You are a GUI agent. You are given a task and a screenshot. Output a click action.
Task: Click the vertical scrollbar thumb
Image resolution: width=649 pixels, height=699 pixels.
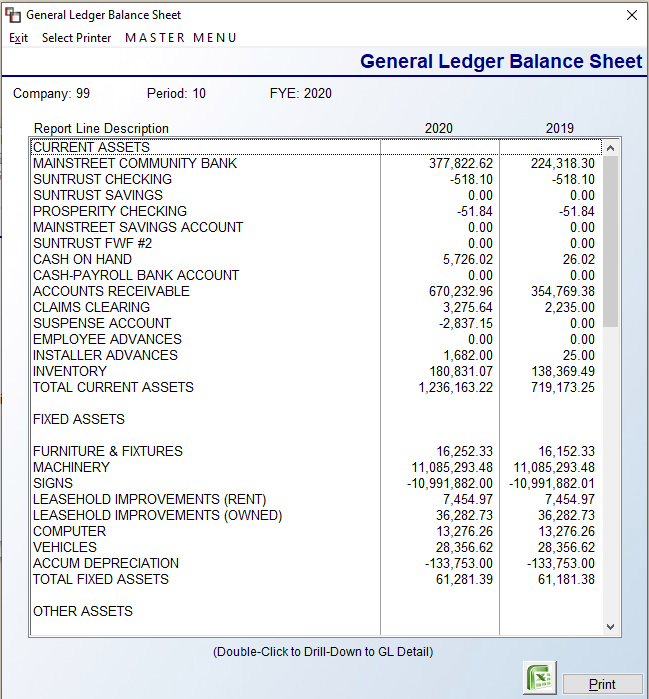click(x=611, y=241)
